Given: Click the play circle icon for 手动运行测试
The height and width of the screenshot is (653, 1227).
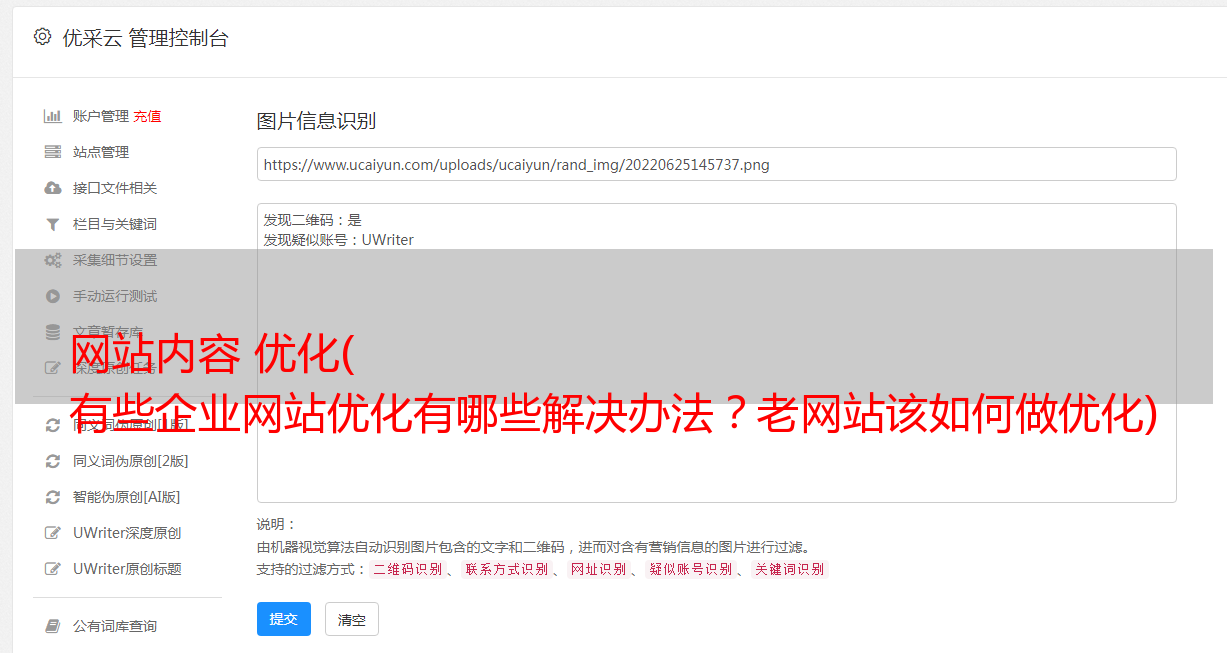Looking at the screenshot, I should 53,296.
